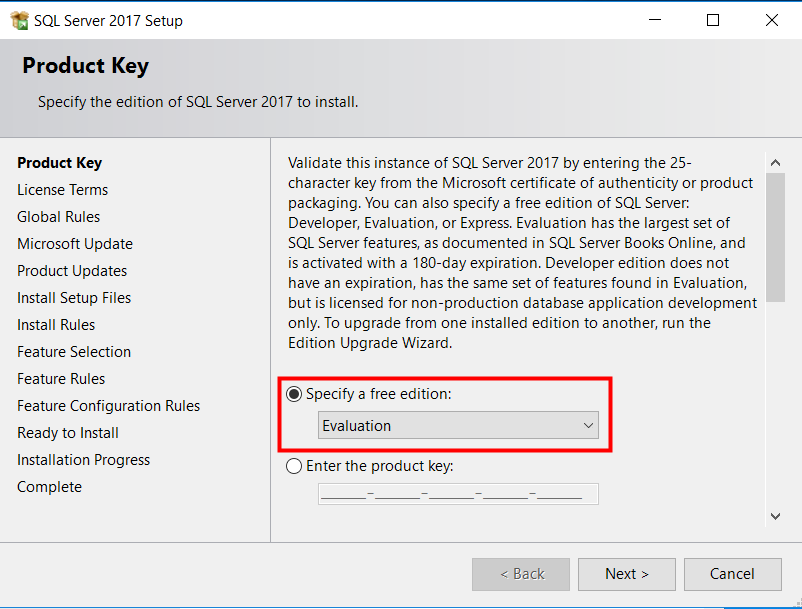This screenshot has width=802, height=609.
Task: Select the 'Specify a free edition' radio button
Action: 294,394
